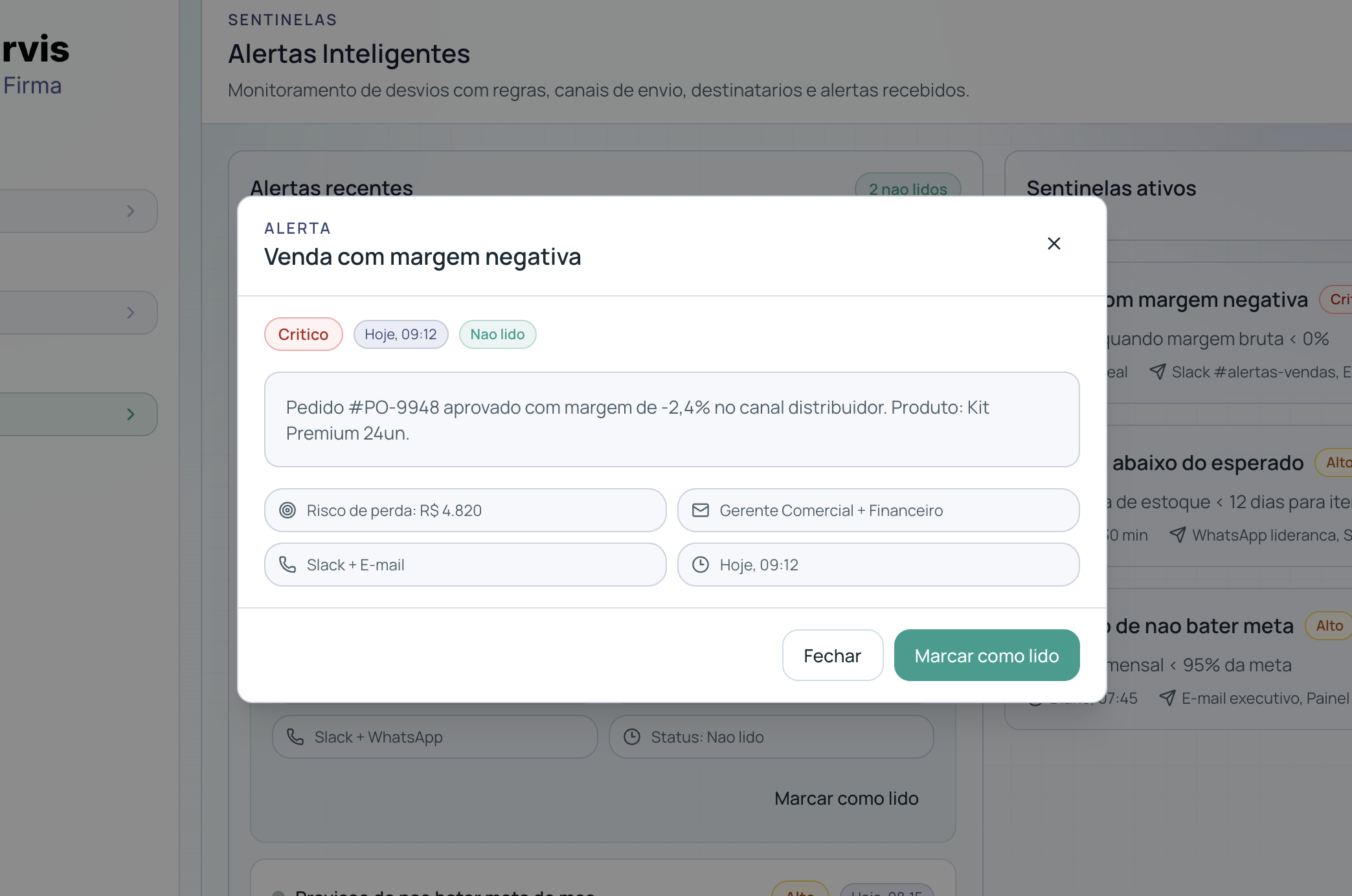Click the phone icon beside Slack + WhatsApp

pos(295,737)
